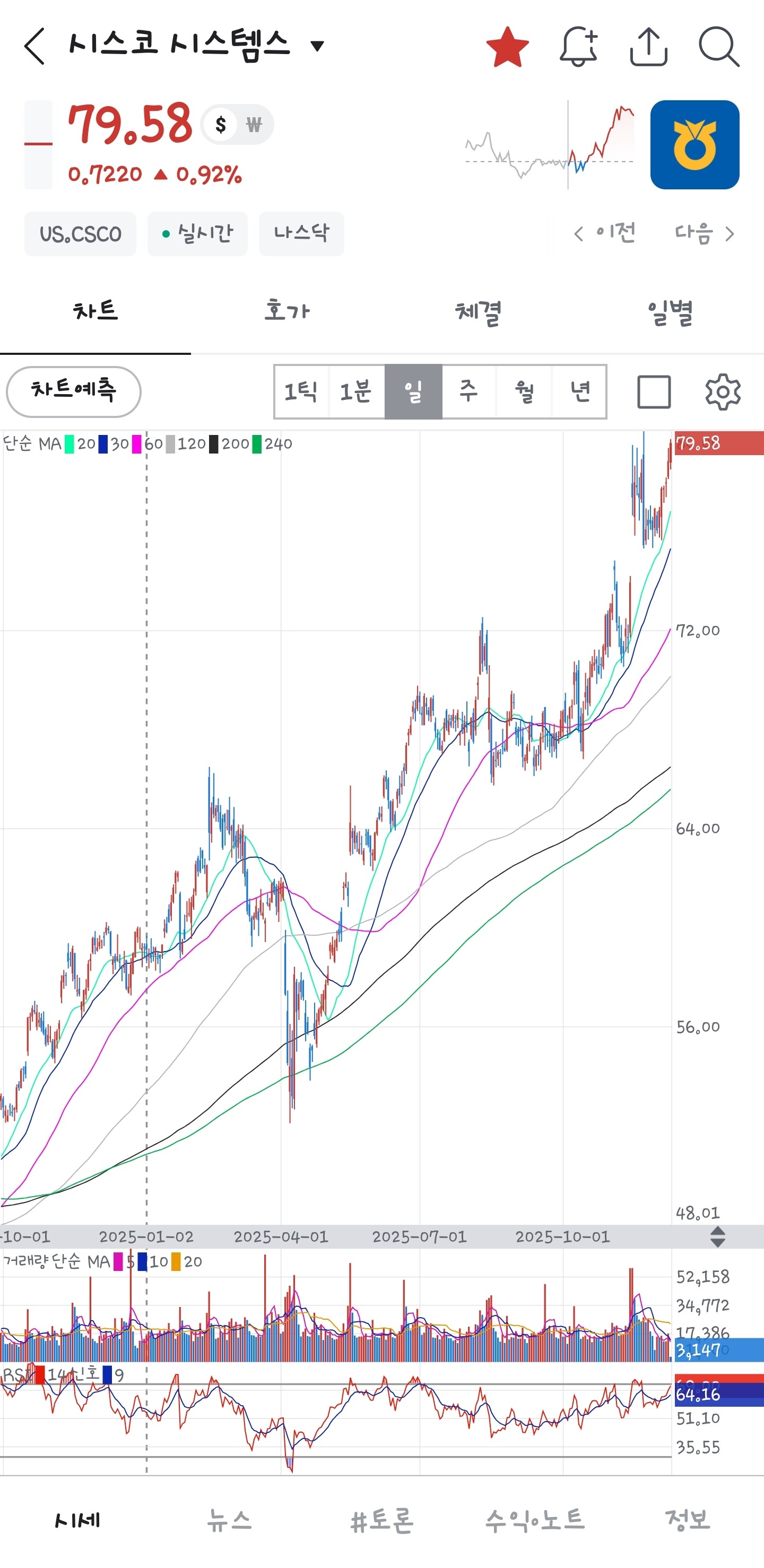The width and height of the screenshot is (764, 1568).
Task: Open the 체결 tab
Action: (x=478, y=312)
